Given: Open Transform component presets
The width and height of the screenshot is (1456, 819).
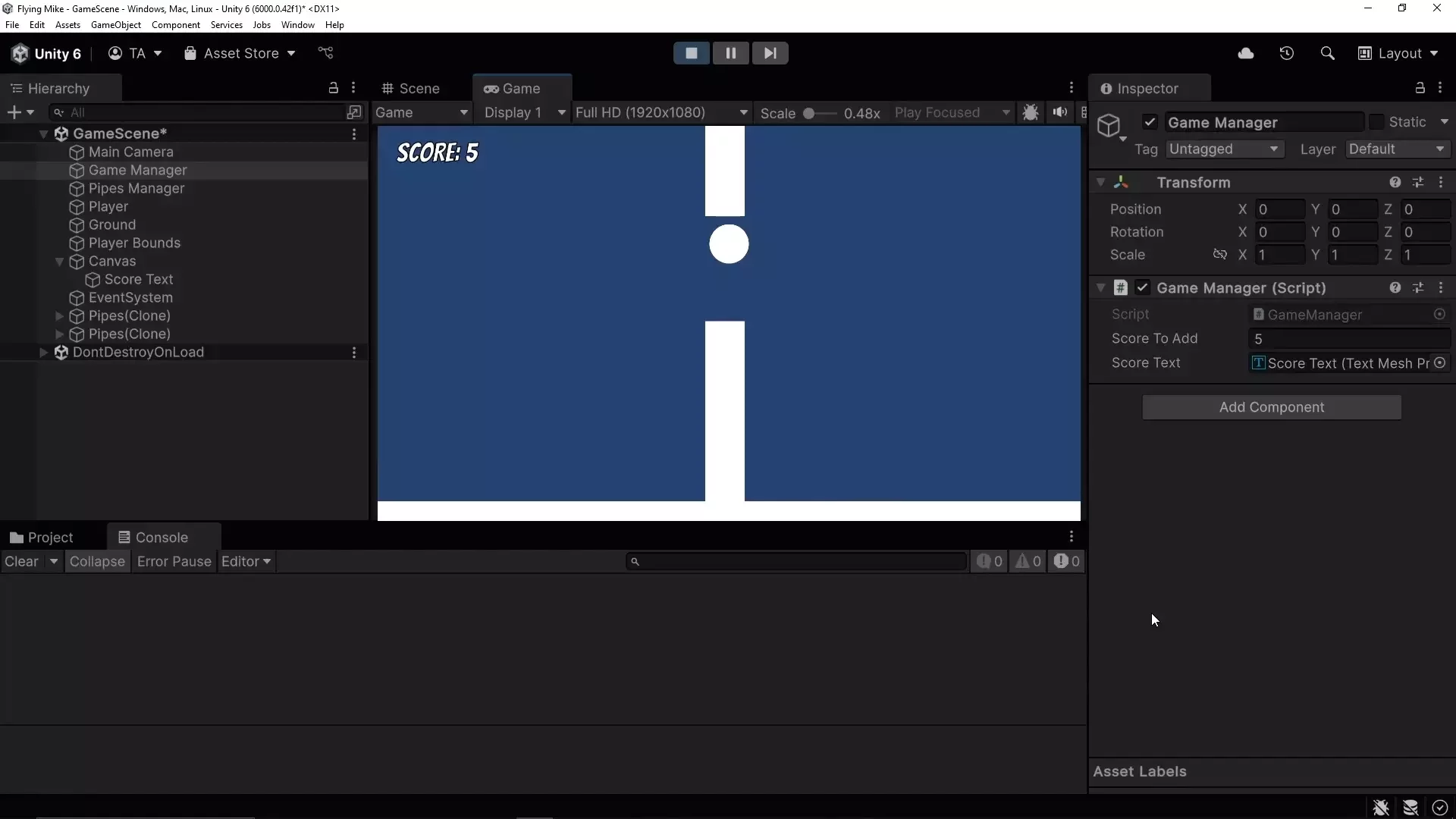Looking at the screenshot, I should [1418, 182].
